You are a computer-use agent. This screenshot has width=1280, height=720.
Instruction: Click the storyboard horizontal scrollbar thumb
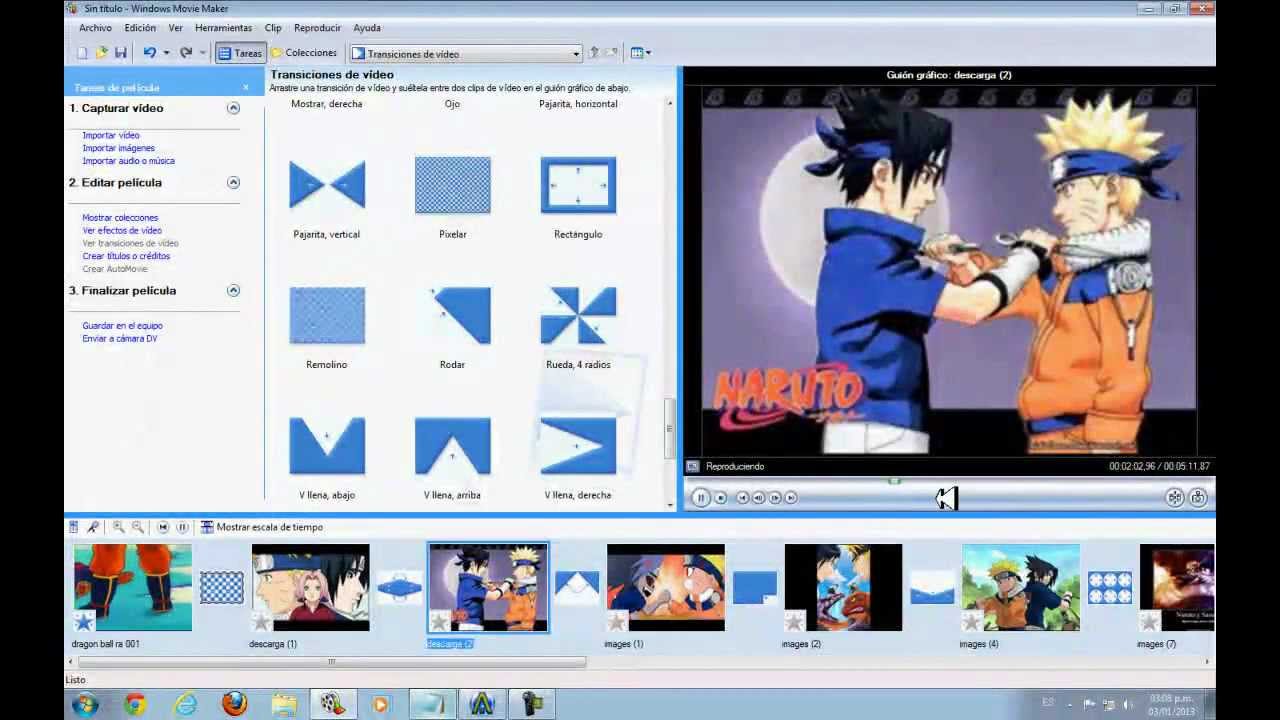coord(331,661)
